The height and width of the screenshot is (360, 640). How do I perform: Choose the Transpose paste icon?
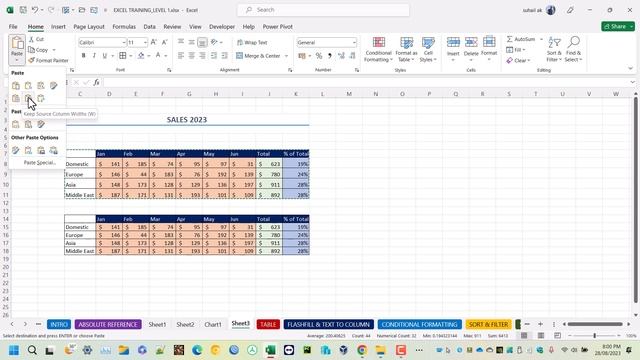tap(41, 98)
